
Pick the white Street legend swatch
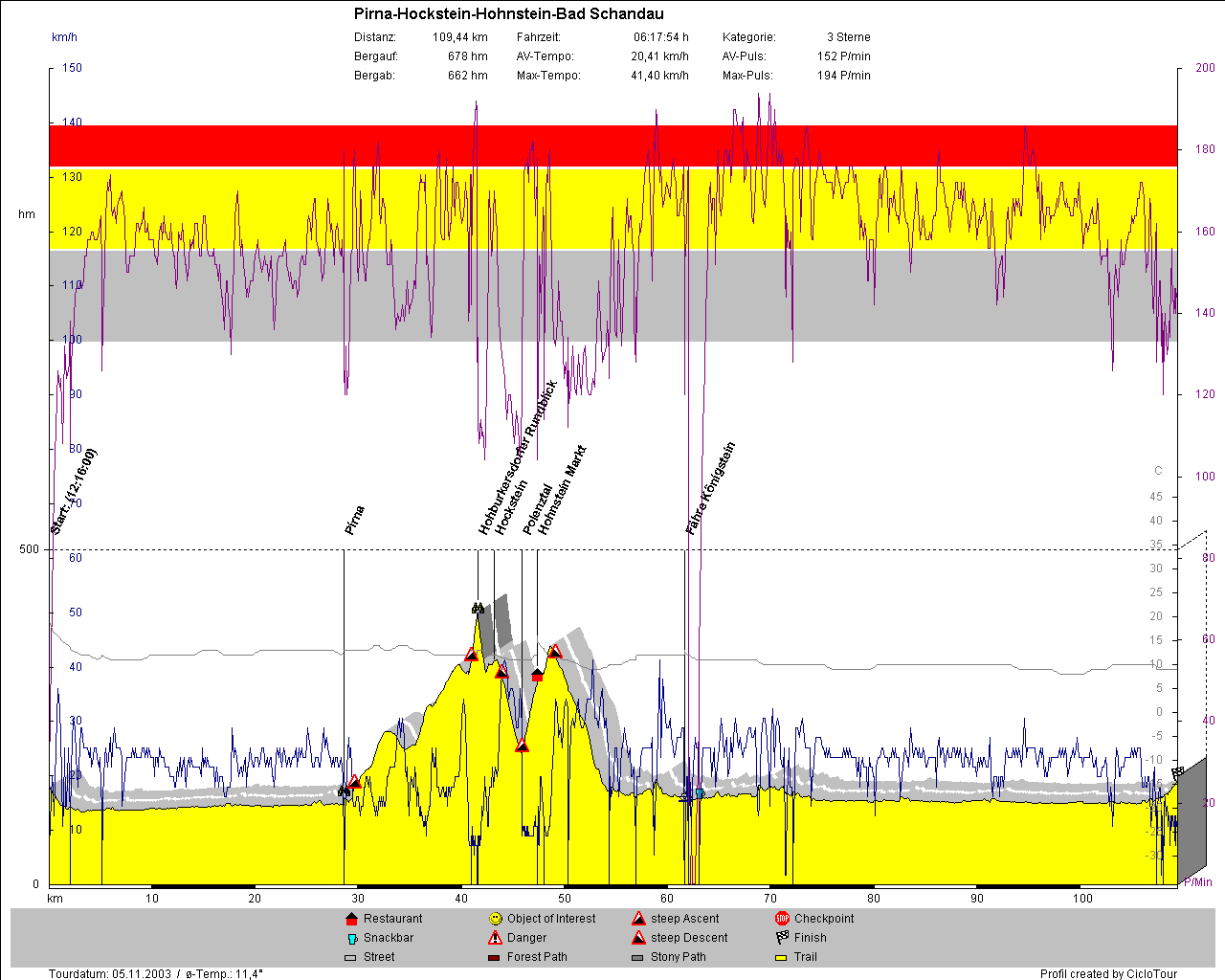[350, 957]
